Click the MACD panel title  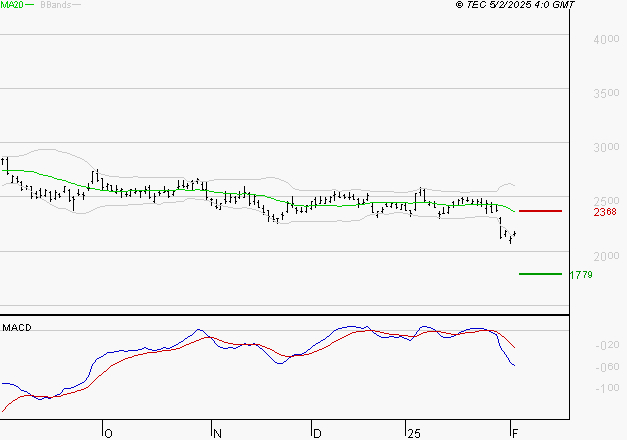[17, 328]
